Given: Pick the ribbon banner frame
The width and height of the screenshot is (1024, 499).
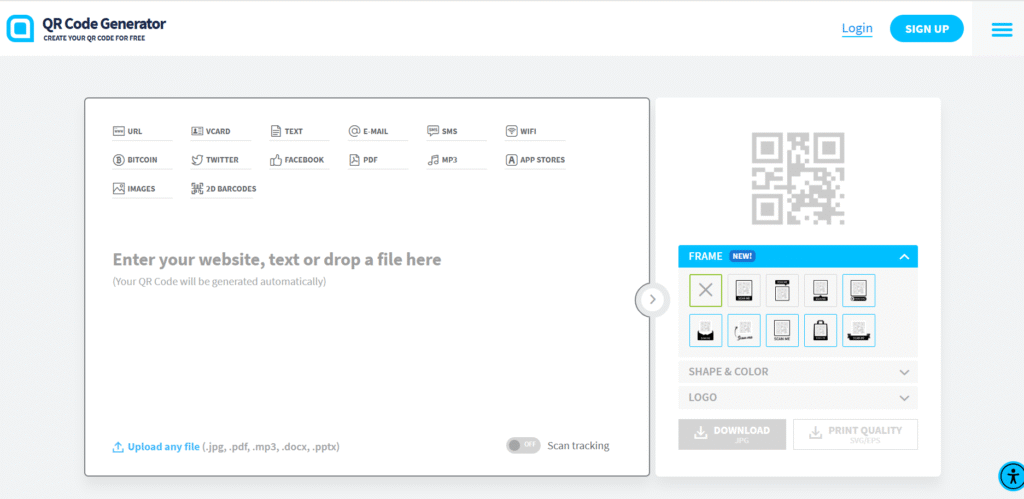Looking at the screenshot, I should coord(859,330).
